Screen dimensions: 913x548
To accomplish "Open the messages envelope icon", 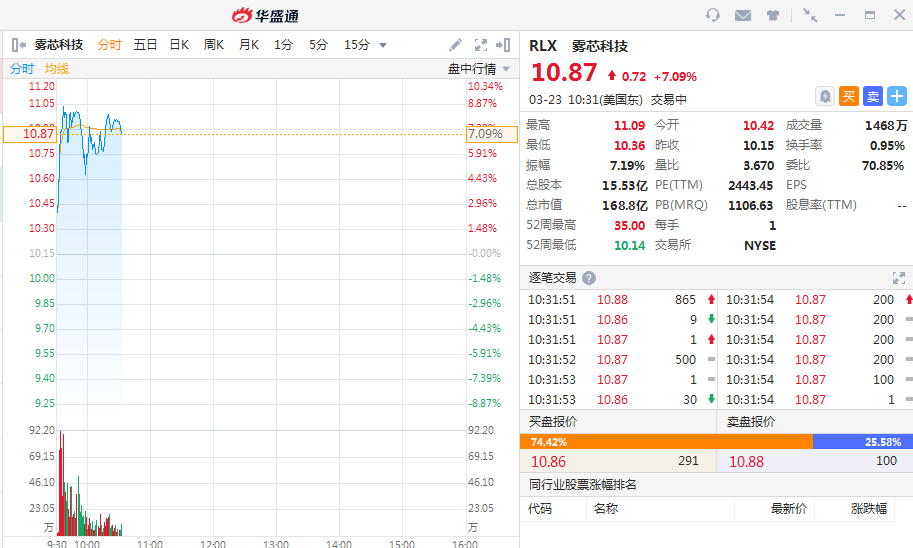I will [743, 15].
